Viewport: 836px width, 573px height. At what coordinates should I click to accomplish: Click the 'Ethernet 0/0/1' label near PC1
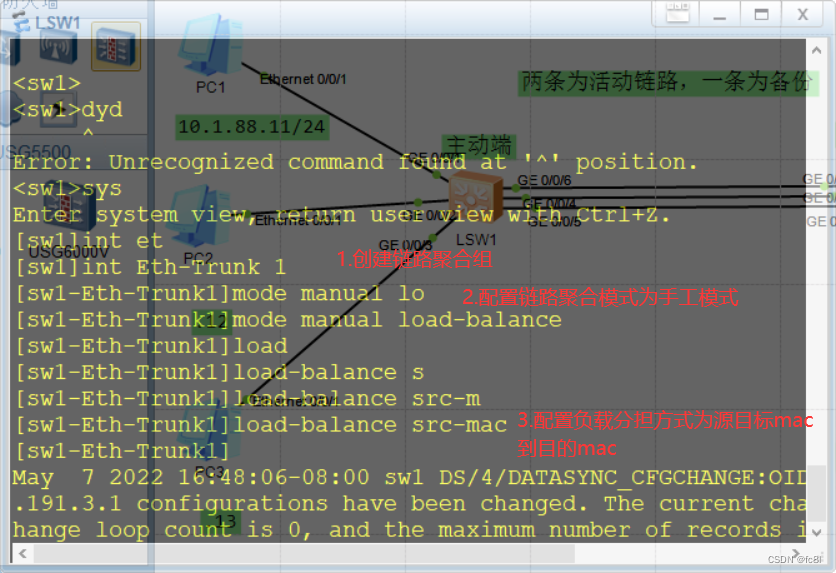tap(303, 79)
